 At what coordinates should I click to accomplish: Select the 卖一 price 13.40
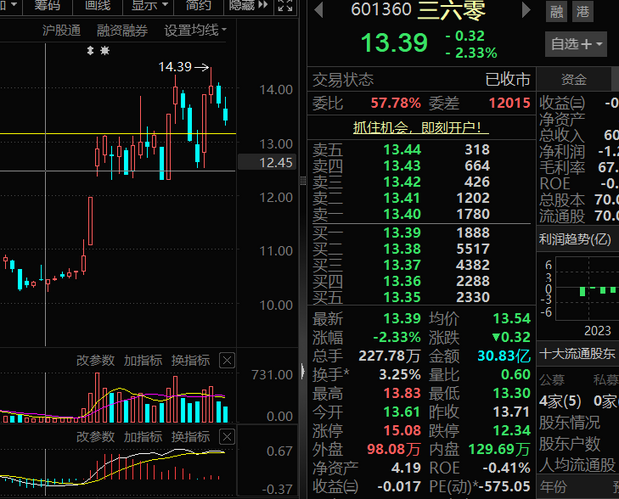point(402,214)
